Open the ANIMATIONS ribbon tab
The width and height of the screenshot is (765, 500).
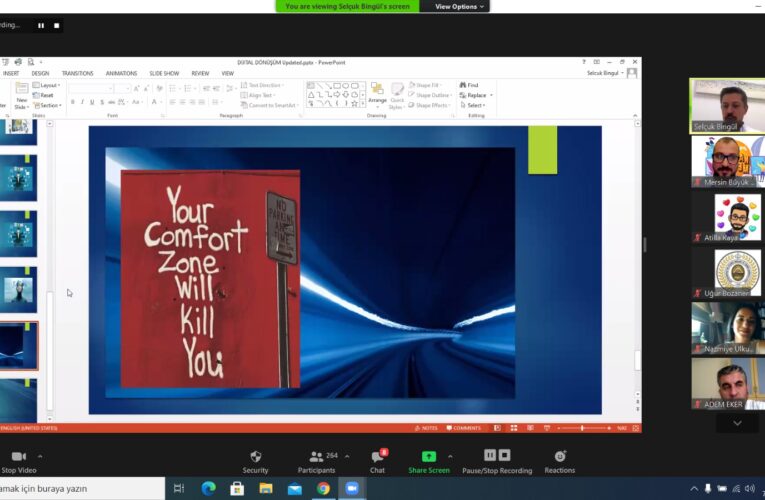121,73
